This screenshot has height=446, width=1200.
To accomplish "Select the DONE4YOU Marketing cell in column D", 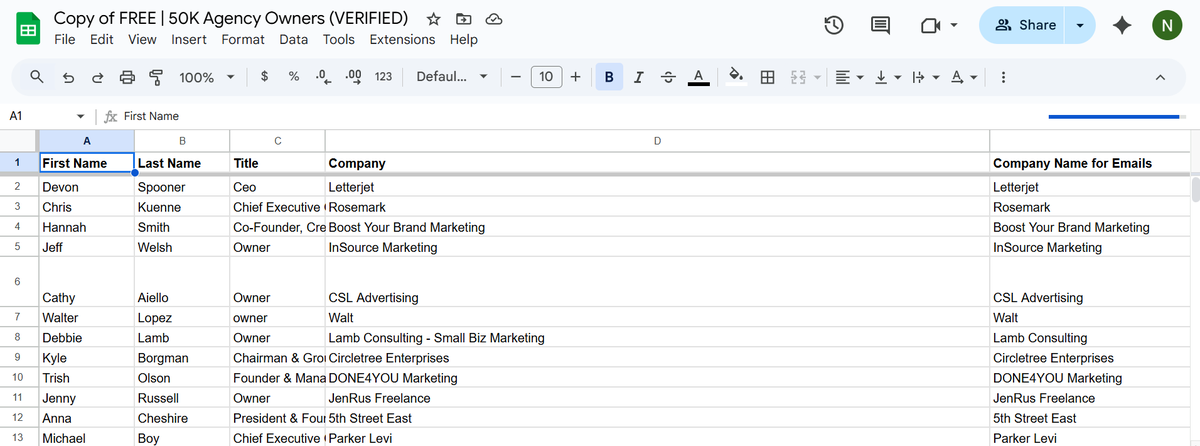I will point(657,378).
